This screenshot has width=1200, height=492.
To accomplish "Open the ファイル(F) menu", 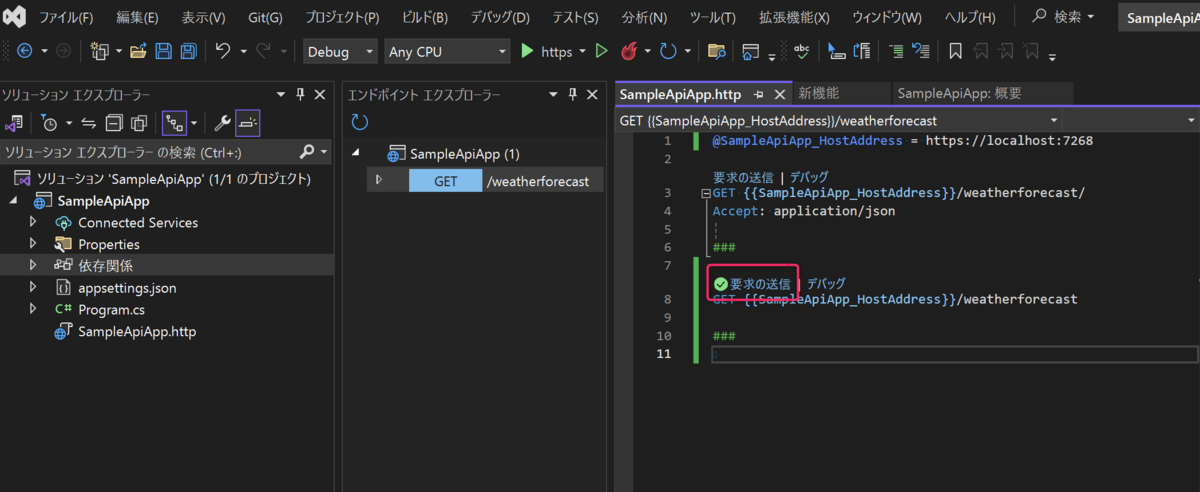I will [66, 17].
